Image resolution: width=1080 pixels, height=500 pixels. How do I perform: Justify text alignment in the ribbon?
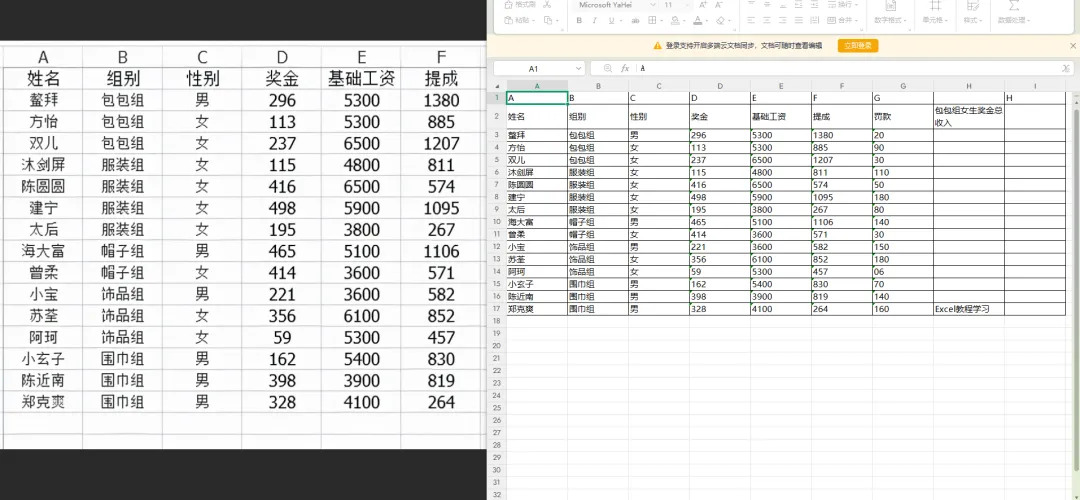coord(799,20)
